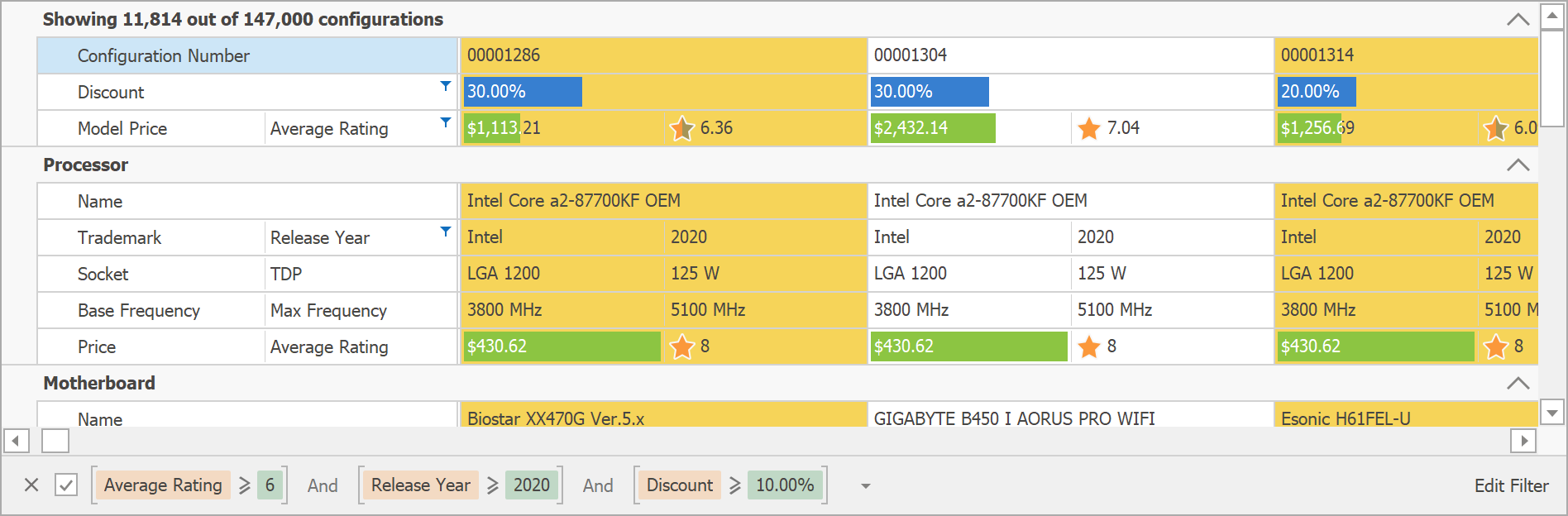Click the 30.00% discount bar for configuration 00001286

(x=523, y=92)
